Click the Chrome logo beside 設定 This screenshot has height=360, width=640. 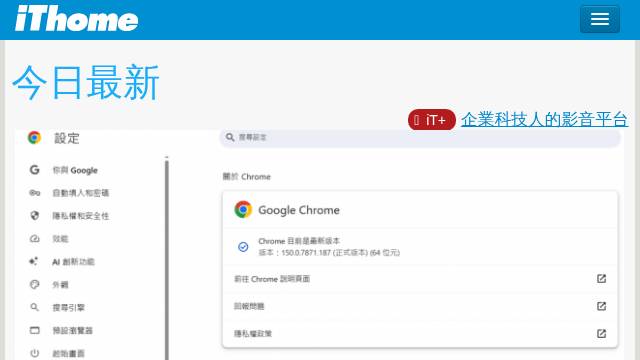pos(34,138)
